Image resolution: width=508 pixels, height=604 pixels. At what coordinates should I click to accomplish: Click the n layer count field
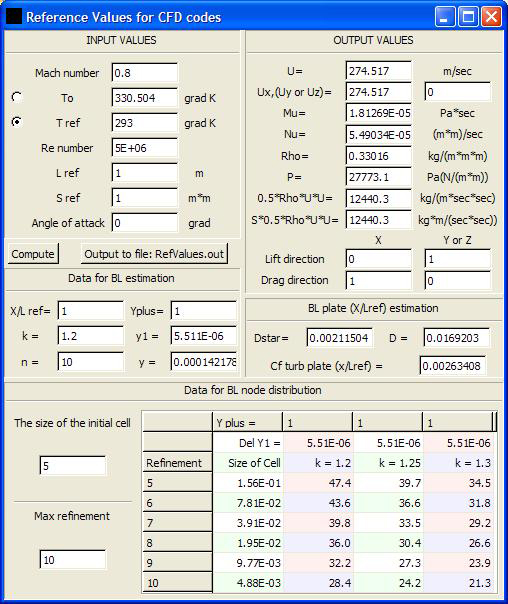[91, 361]
